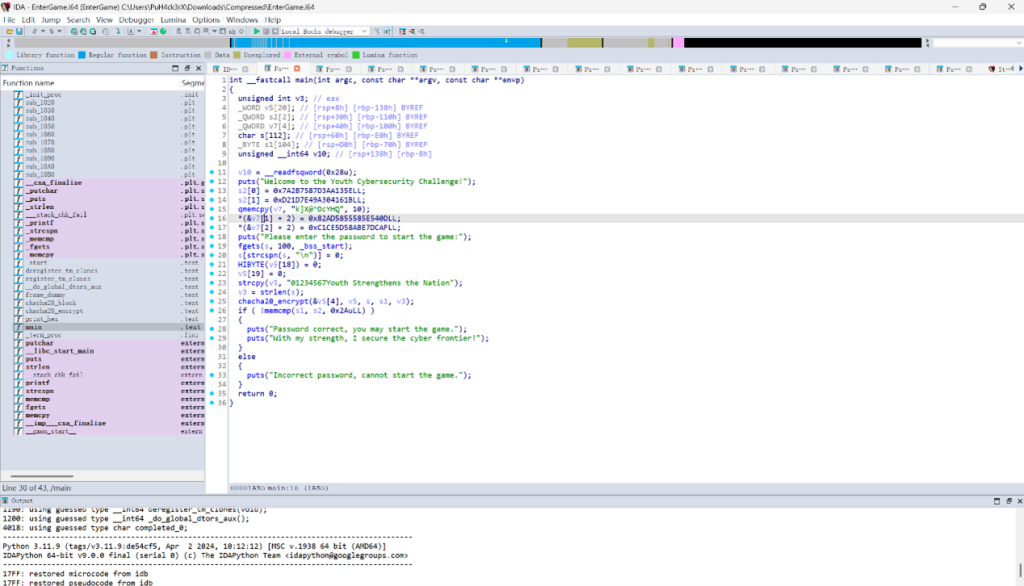Screen dimensions: 1024x586
Task: Toggle breakpoint dot on line 12 puts
Action: [212, 181]
